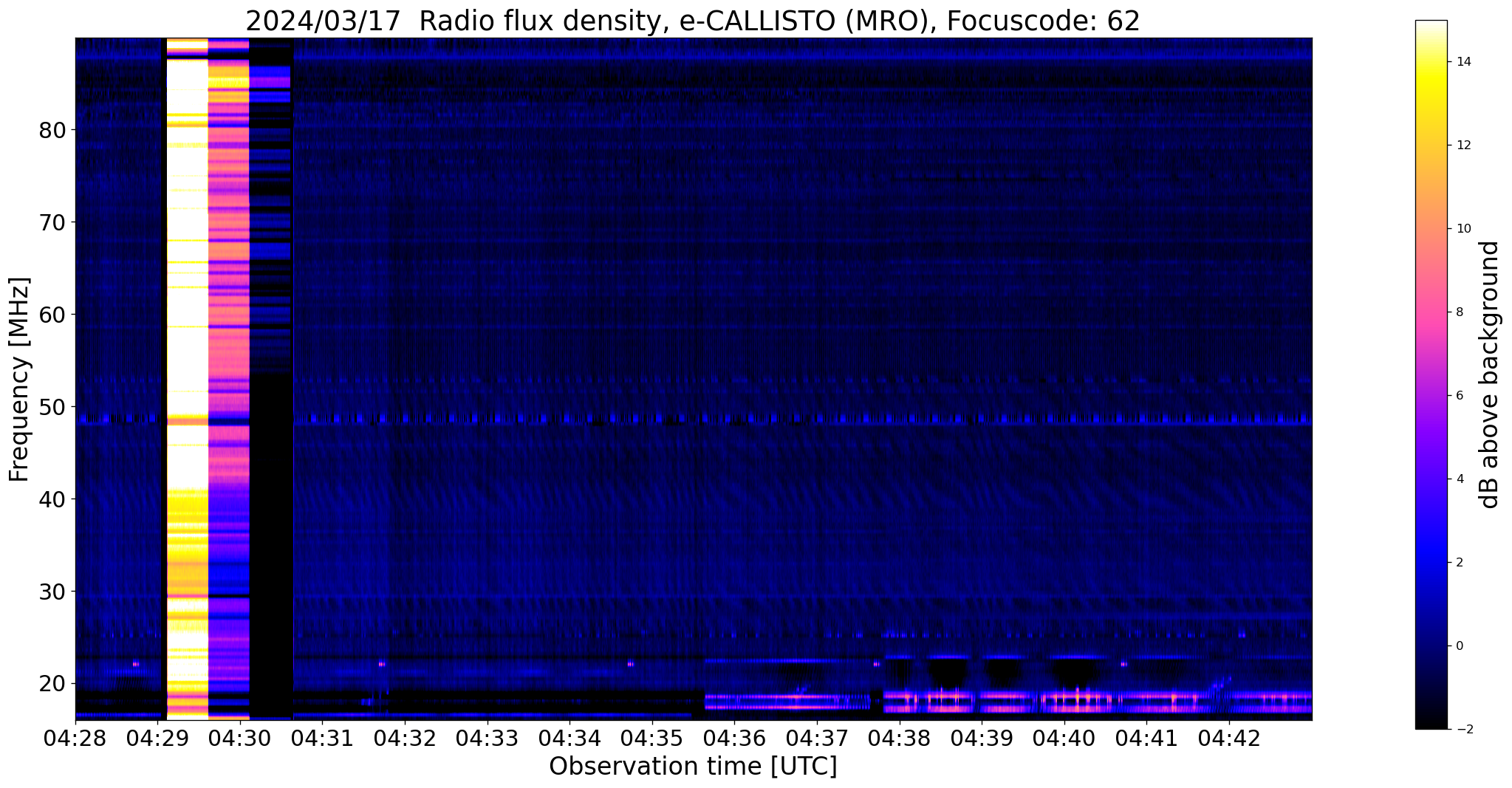Image resolution: width=1512 pixels, height=788 pixels.
Task: Click the plot title mentioning e-CALLISTO (MRO)
Action: pos(693,21)
